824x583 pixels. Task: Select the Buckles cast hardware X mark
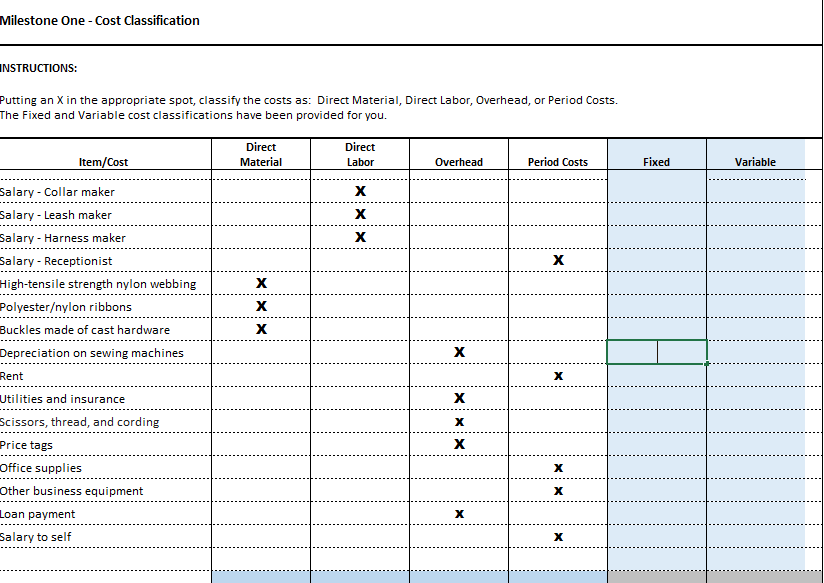[x=261, y=329]
